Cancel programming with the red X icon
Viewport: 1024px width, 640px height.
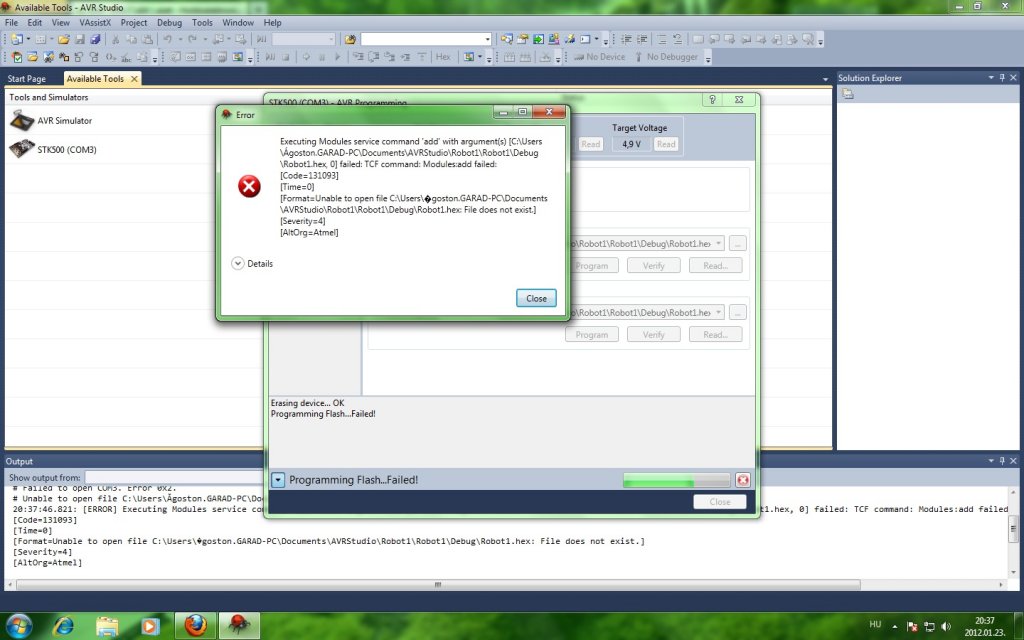coord(743,480)
